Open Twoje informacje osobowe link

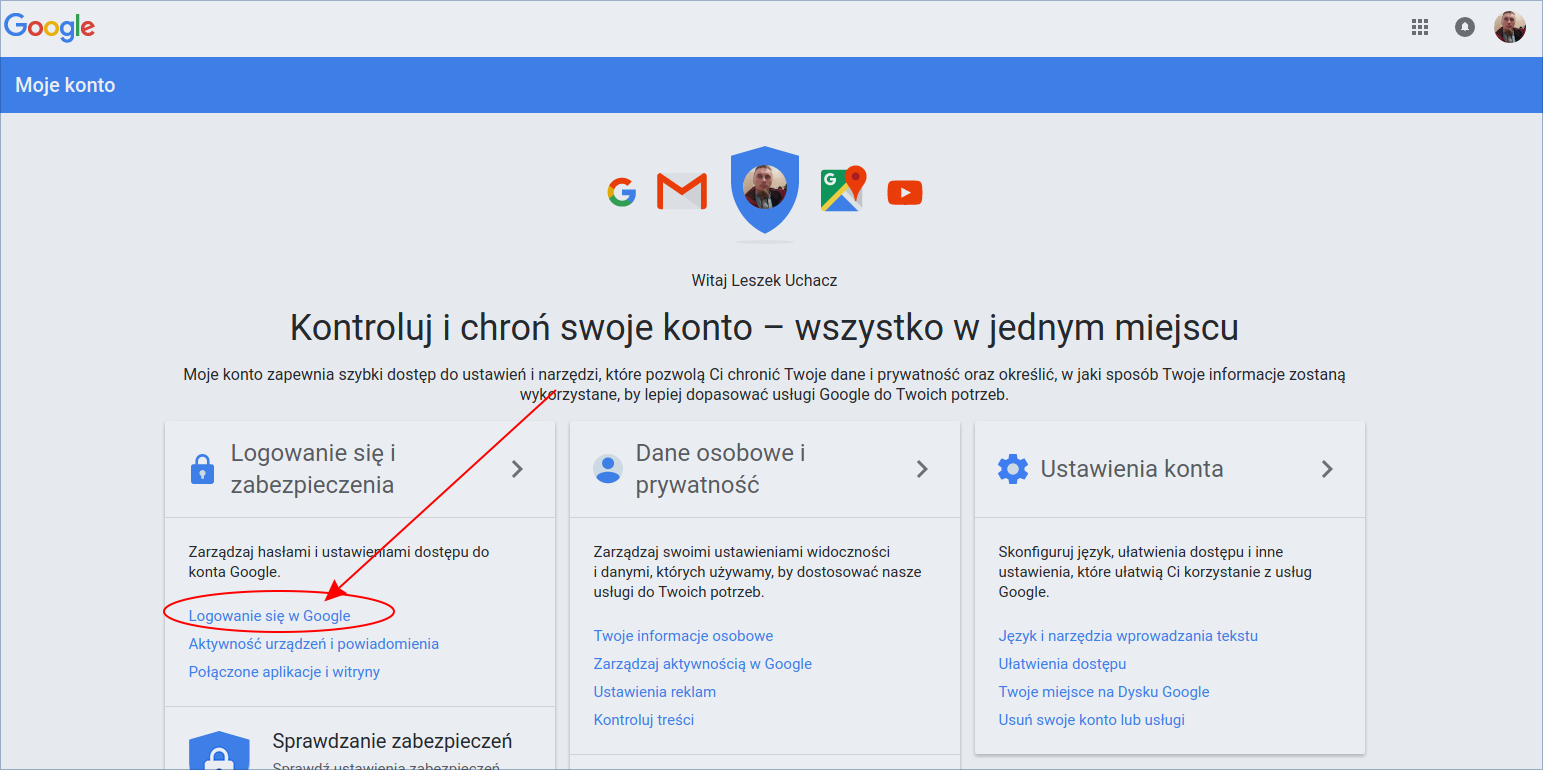click(x=683, y=636)
